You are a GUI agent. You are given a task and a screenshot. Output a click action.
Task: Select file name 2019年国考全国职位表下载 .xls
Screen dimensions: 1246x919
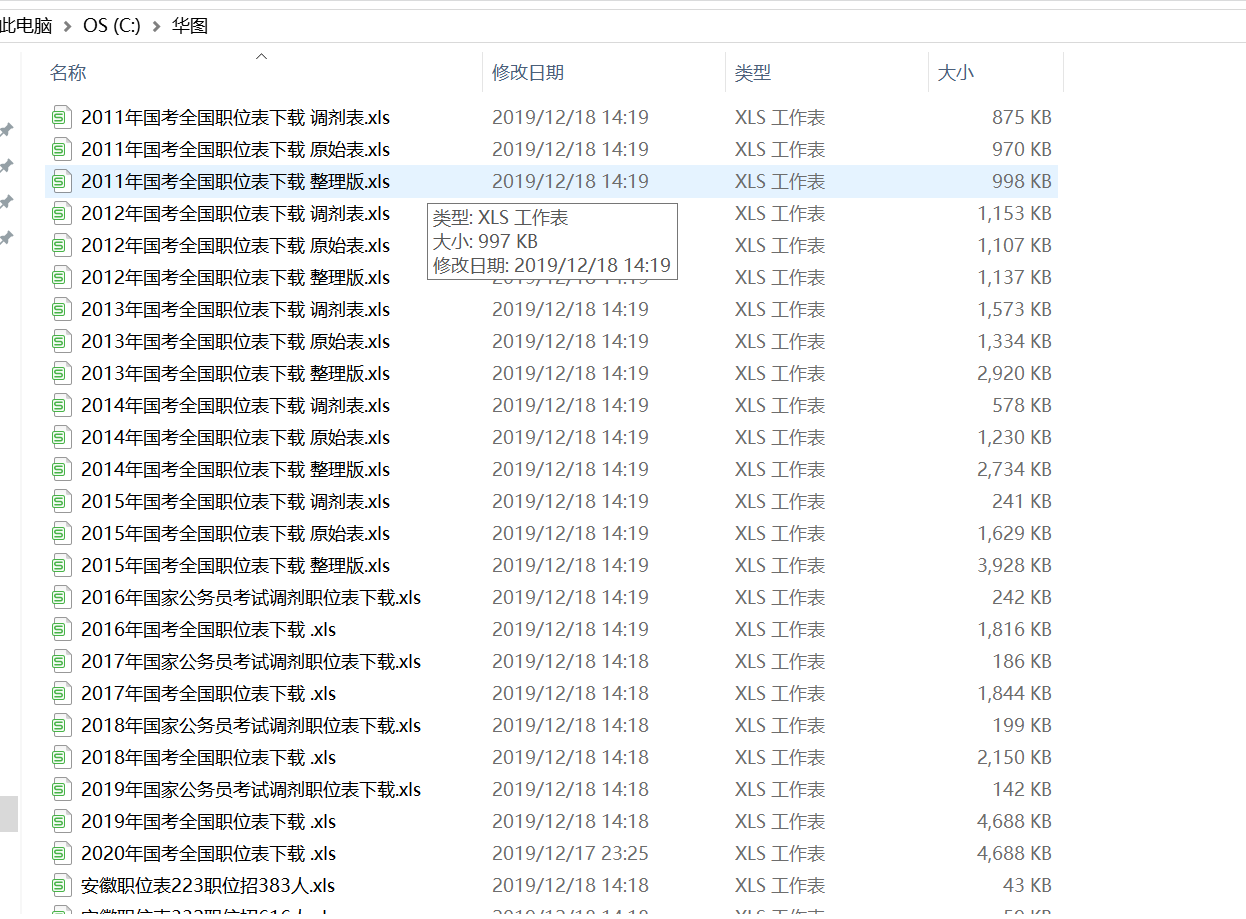pyautogui.click(x=208, y=821)
